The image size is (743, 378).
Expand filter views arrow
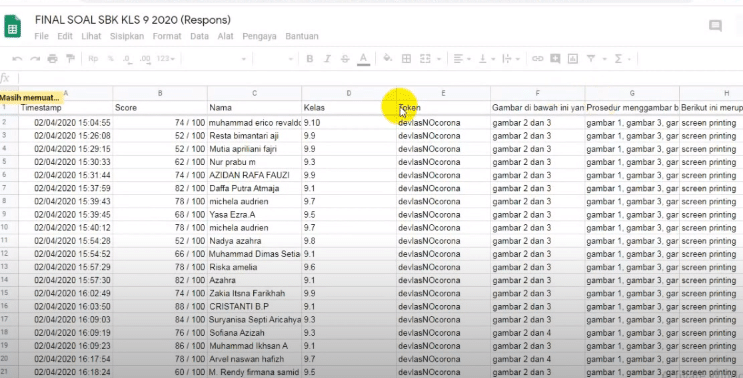pyautogui.click(x=604, y=59)
